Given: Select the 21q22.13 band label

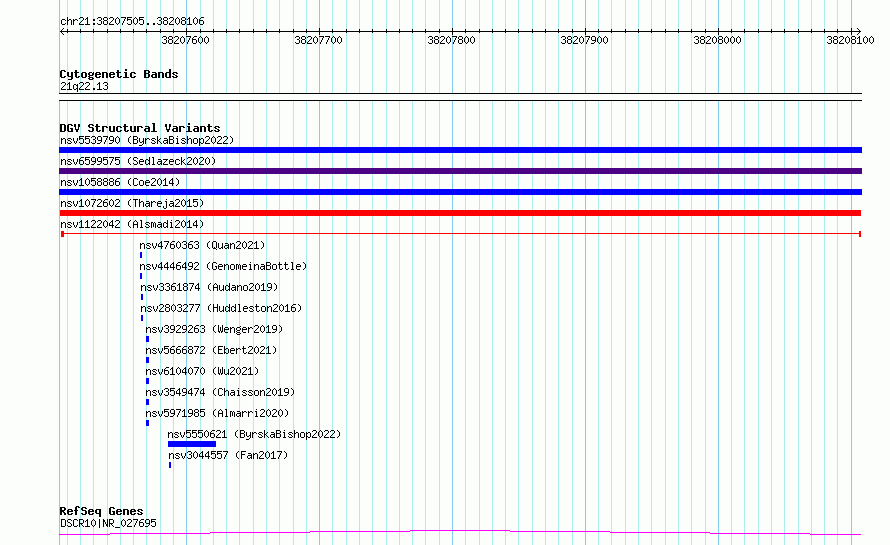Looking at the screenshot, I should pyautogui.click(x=84, y=86).
